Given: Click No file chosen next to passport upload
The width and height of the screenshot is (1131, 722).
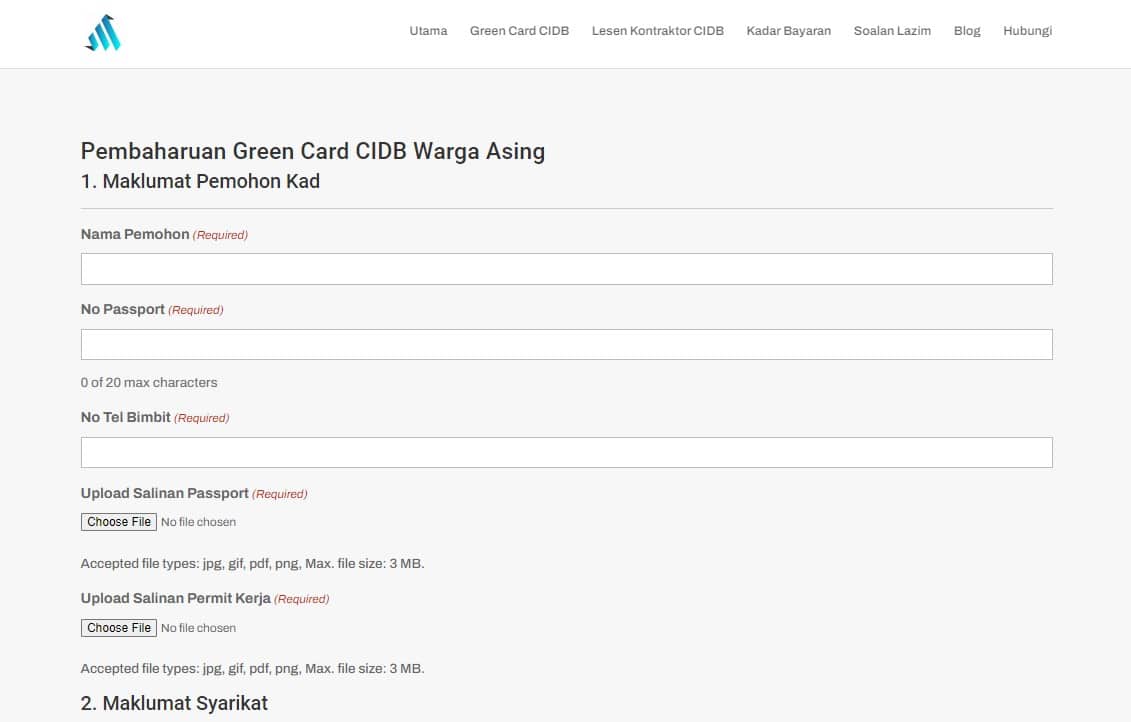Looking at the screenshot, I should (x=198, y=521).
